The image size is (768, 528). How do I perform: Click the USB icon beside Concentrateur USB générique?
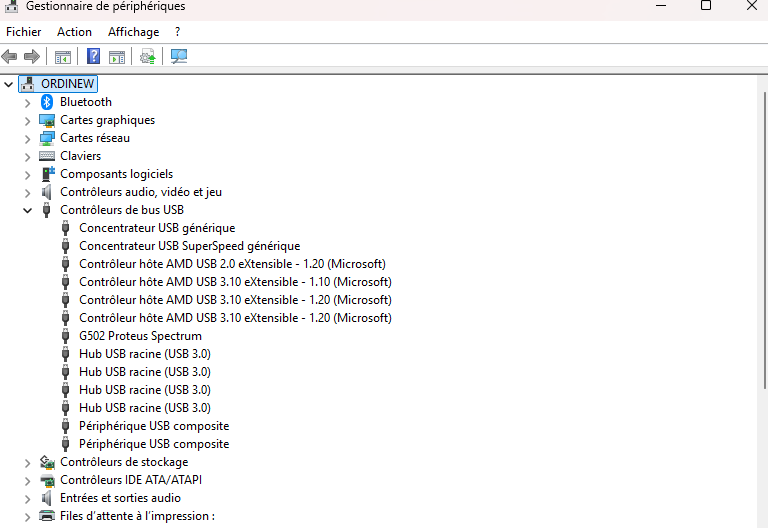[x=65, y=228]
